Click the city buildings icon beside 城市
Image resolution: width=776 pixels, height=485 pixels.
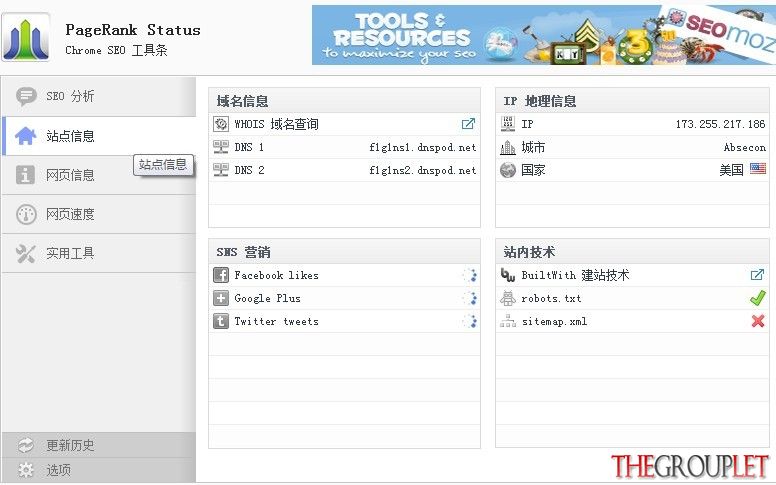coord(508,147)
